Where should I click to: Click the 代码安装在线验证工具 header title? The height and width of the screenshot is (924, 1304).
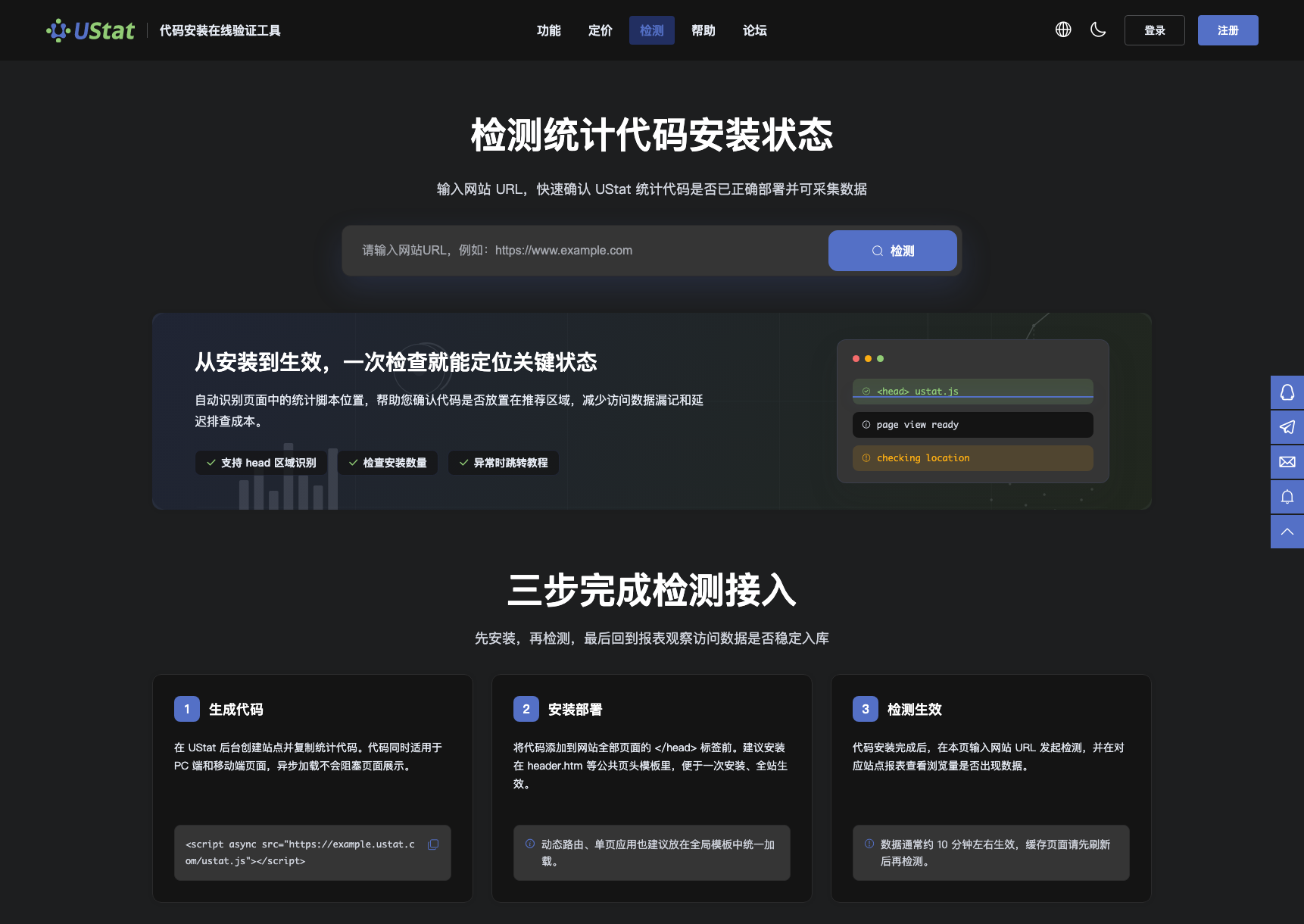pyautogui.click(x=220, y=30)
